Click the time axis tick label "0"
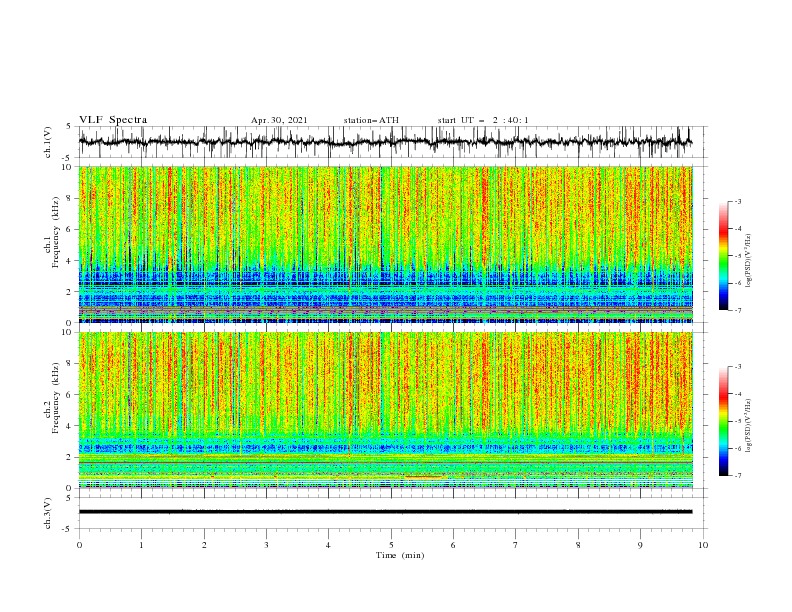Viewport: 792px width, 612px height. pos(79,545)
